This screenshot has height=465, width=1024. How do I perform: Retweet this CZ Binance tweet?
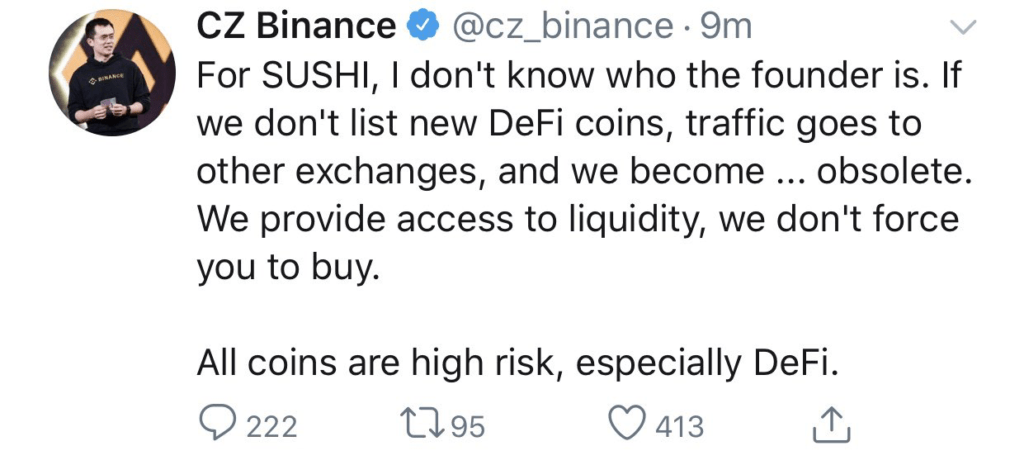[418, 424]
